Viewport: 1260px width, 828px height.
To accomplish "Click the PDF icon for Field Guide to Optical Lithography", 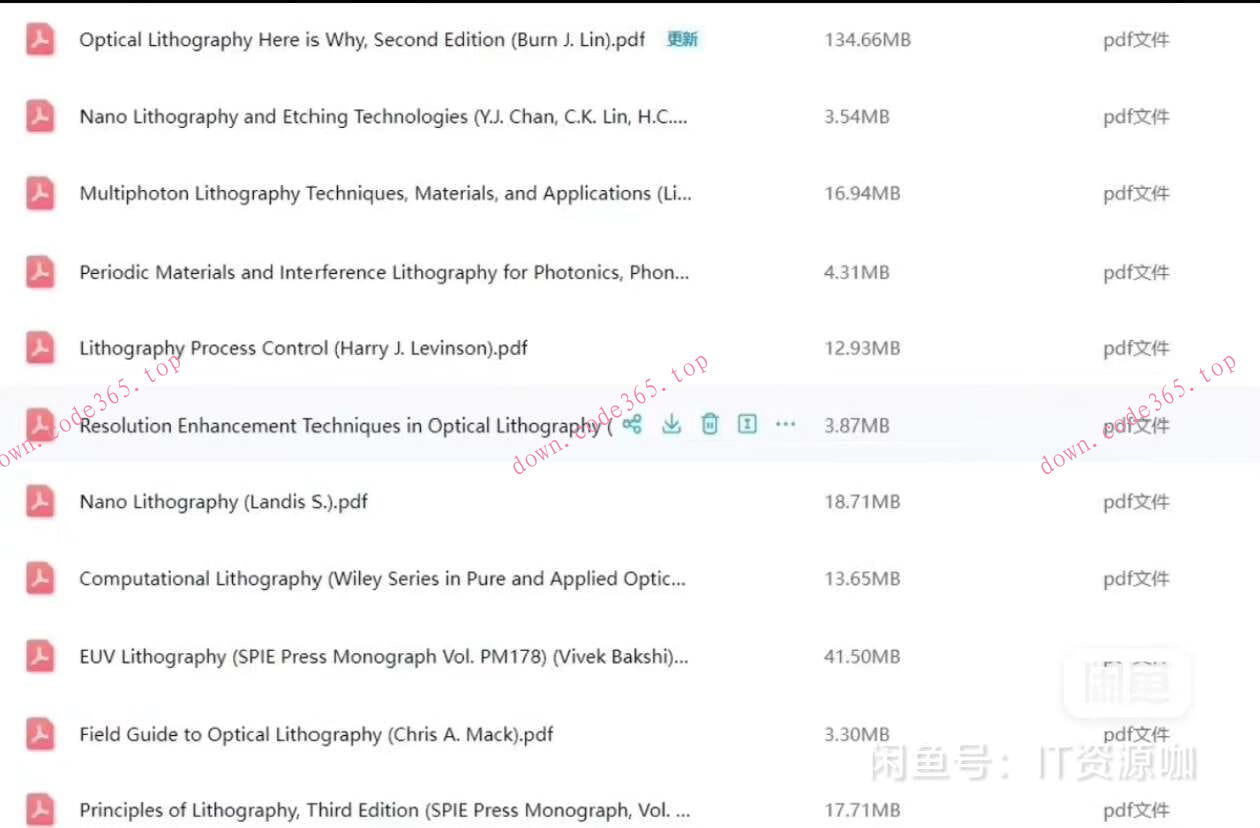I will click(x=40, y=734).
